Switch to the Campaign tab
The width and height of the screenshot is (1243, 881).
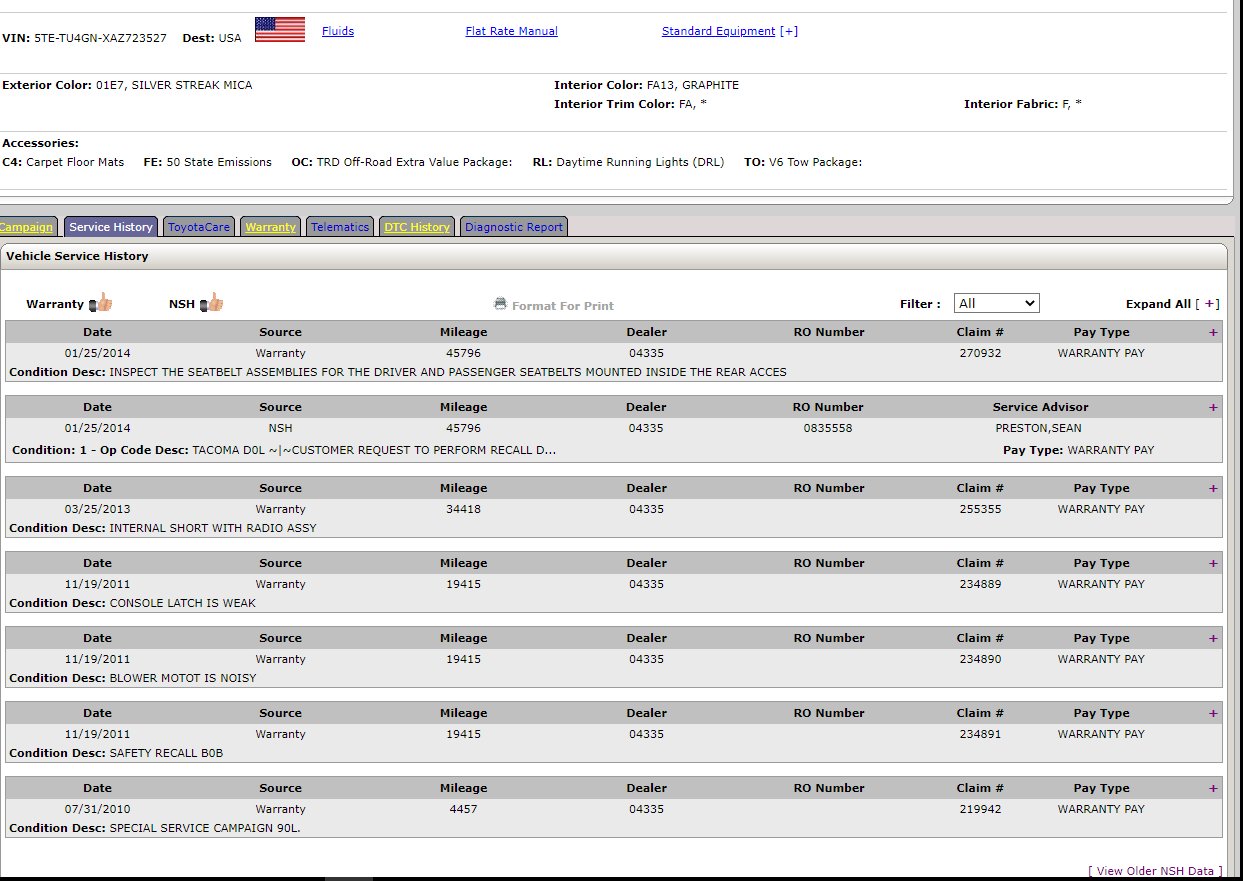[x=26, y=227]
